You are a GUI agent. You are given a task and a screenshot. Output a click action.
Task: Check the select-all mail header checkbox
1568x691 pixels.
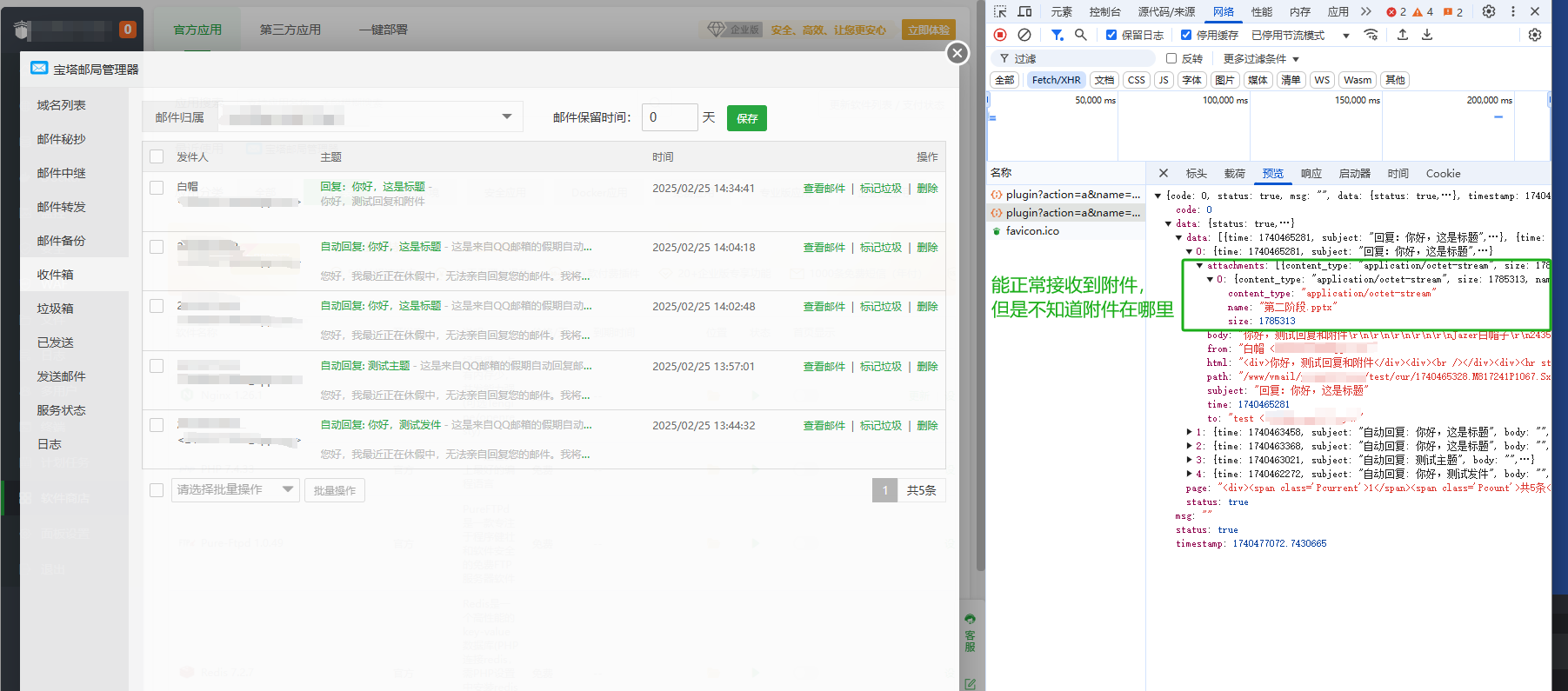(x=157, y=156)
